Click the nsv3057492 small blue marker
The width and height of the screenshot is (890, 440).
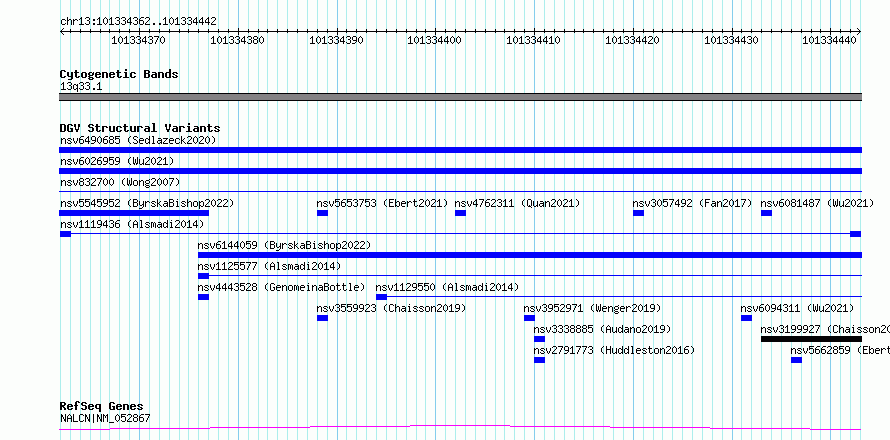click(x=639, y=213)
